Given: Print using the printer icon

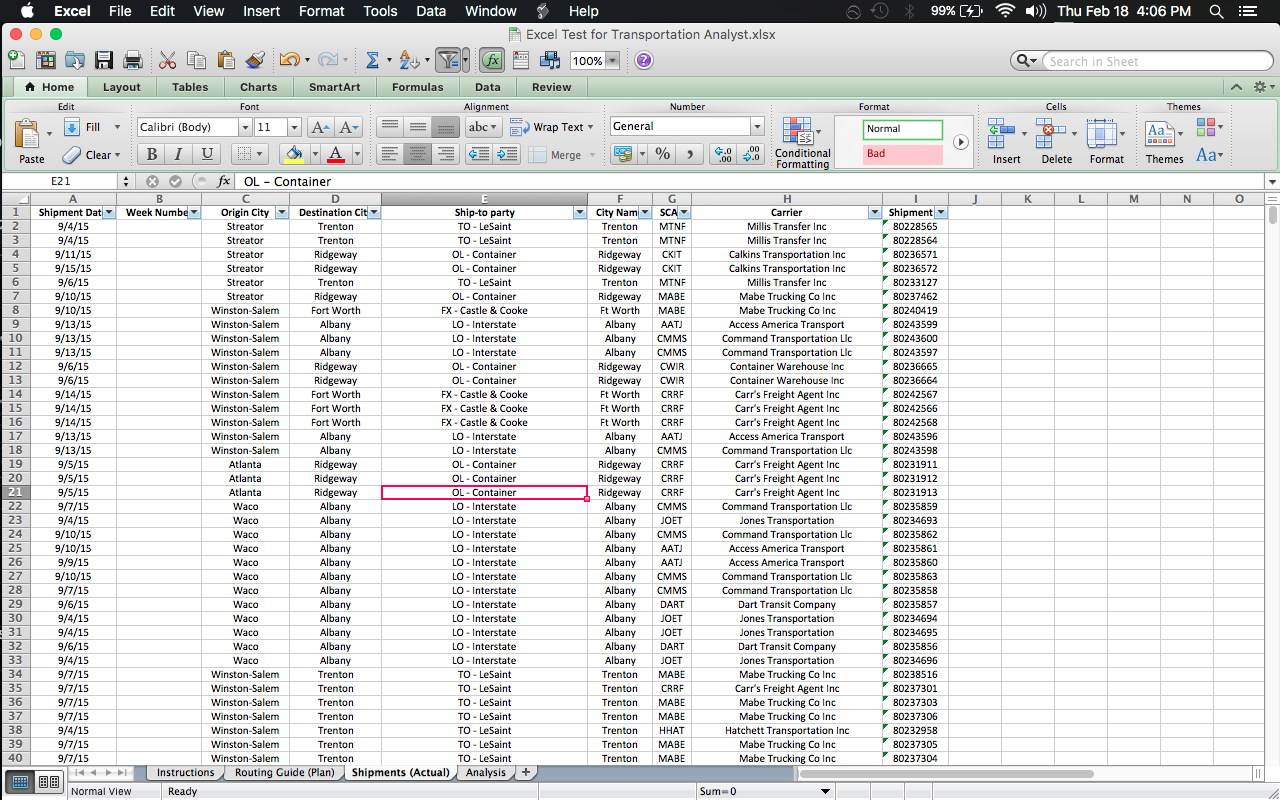Looking at the screenshot, I should click(x=131, y=60).
